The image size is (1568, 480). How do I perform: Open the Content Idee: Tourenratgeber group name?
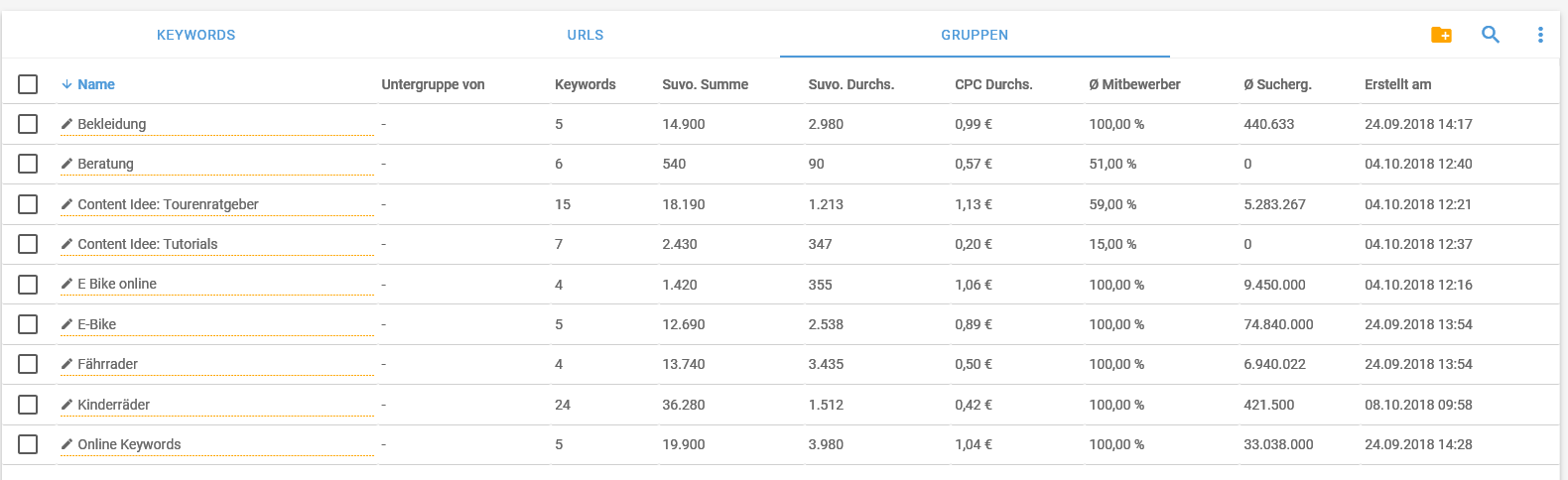168,204
